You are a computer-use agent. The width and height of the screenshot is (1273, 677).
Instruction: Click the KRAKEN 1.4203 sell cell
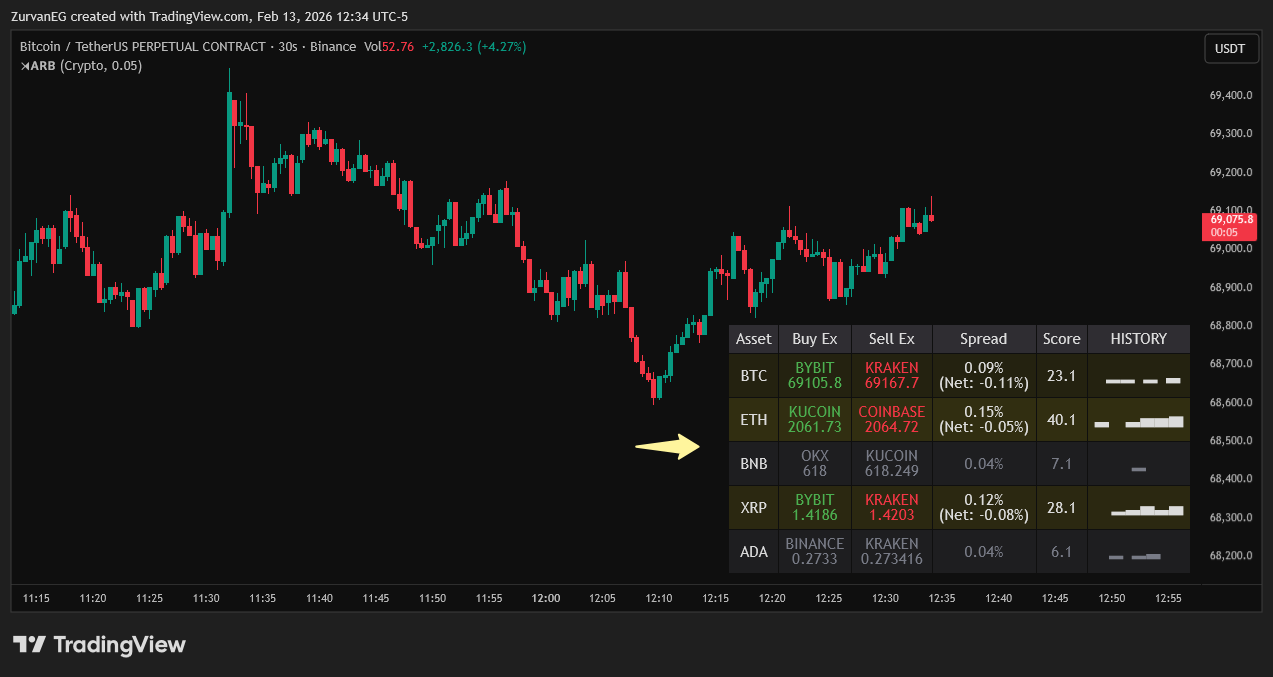point(892,508)
